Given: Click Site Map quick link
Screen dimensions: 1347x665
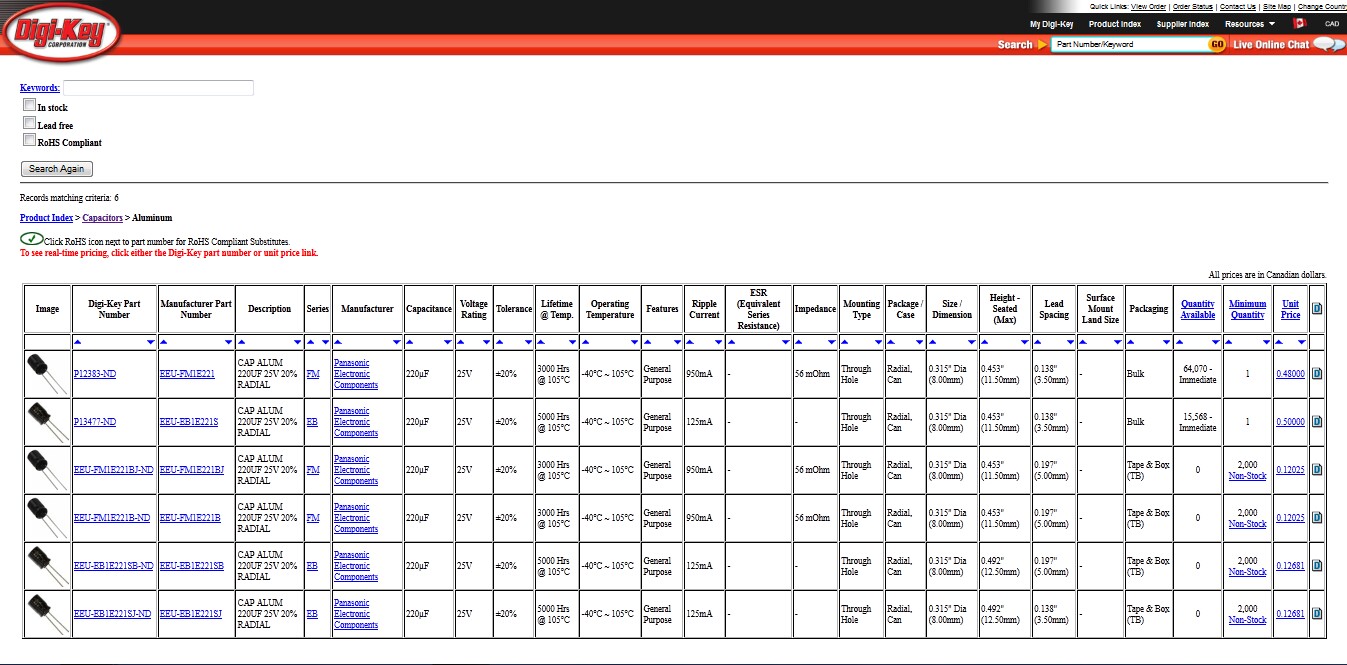Looking at the screenshot, I should click(1277, 7).
